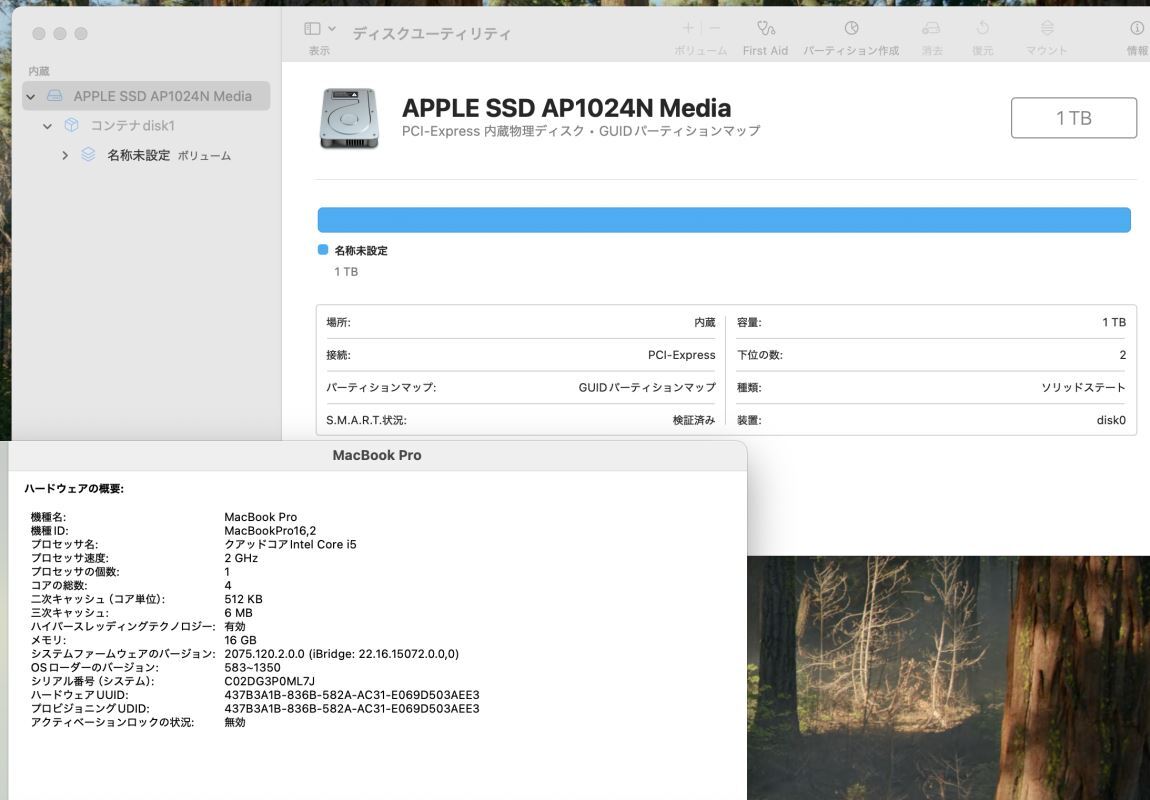Screen dimensions: 1150x800
Task: Click the 内蔵 value in the 場所 row
Action: tap(704, 323)
